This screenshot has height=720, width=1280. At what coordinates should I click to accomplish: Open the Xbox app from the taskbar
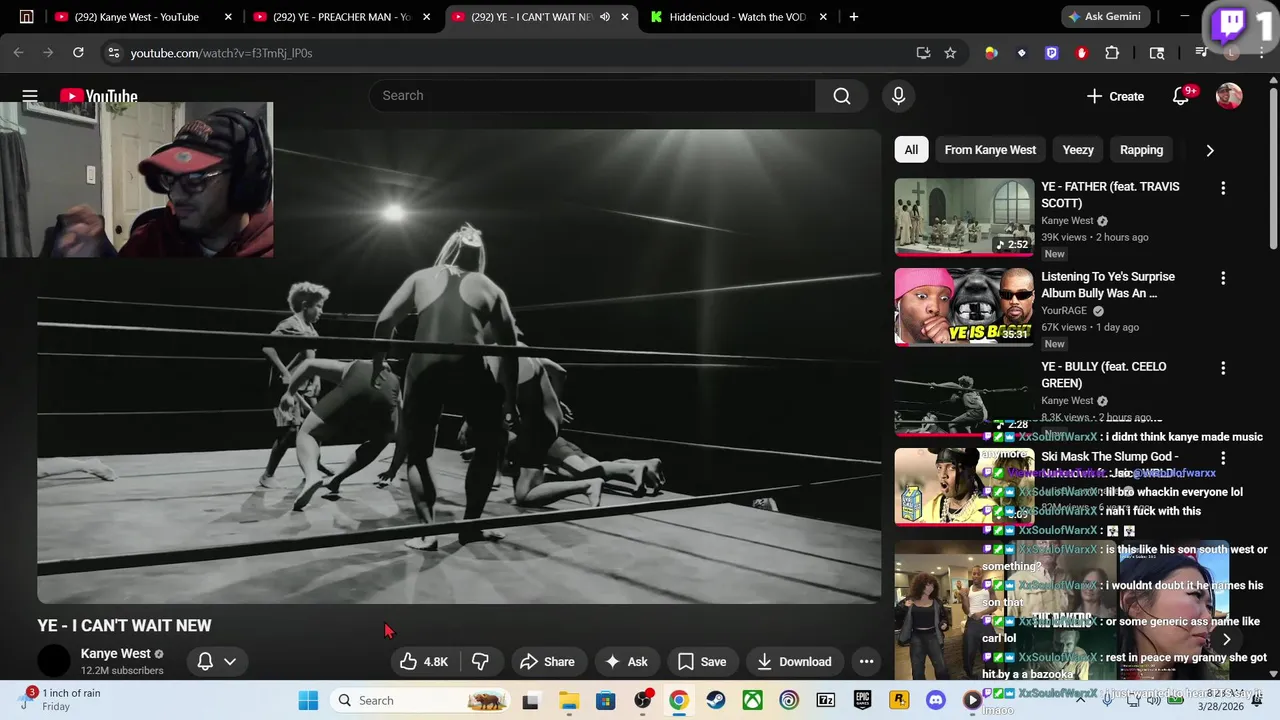pos(753,700)
